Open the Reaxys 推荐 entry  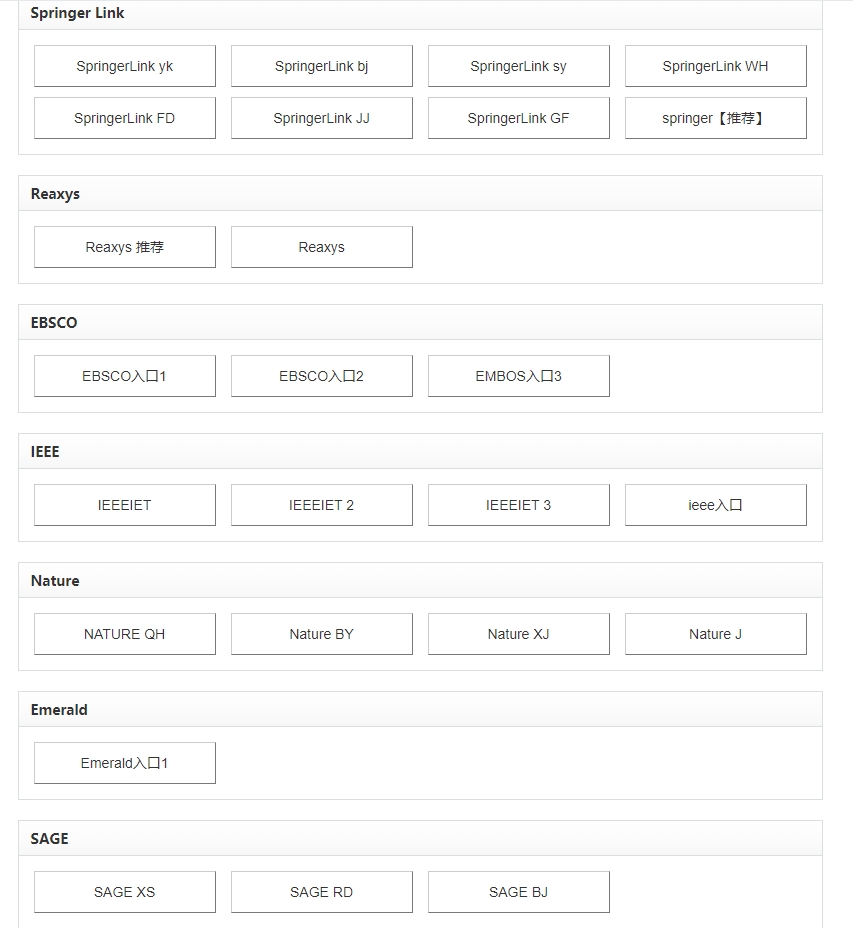click(x=125, y=247)
